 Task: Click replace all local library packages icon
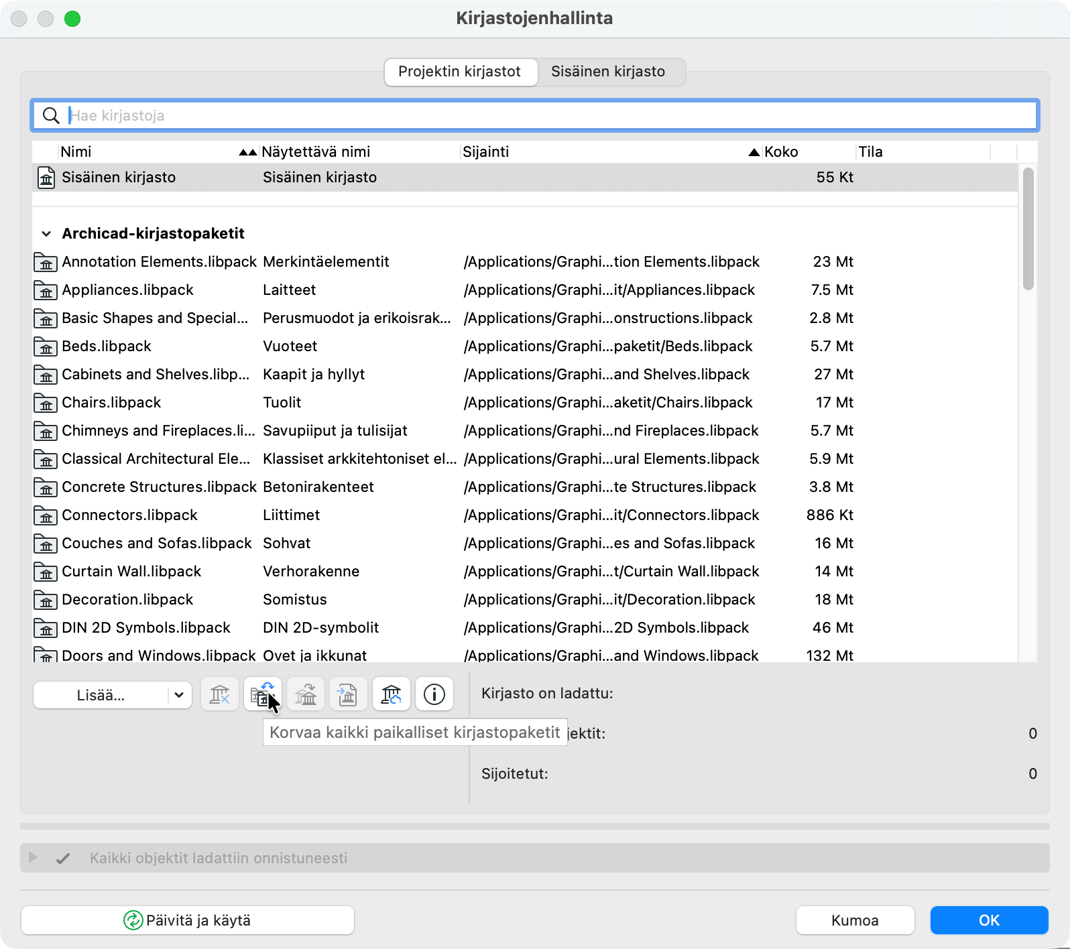coord(262,694)
